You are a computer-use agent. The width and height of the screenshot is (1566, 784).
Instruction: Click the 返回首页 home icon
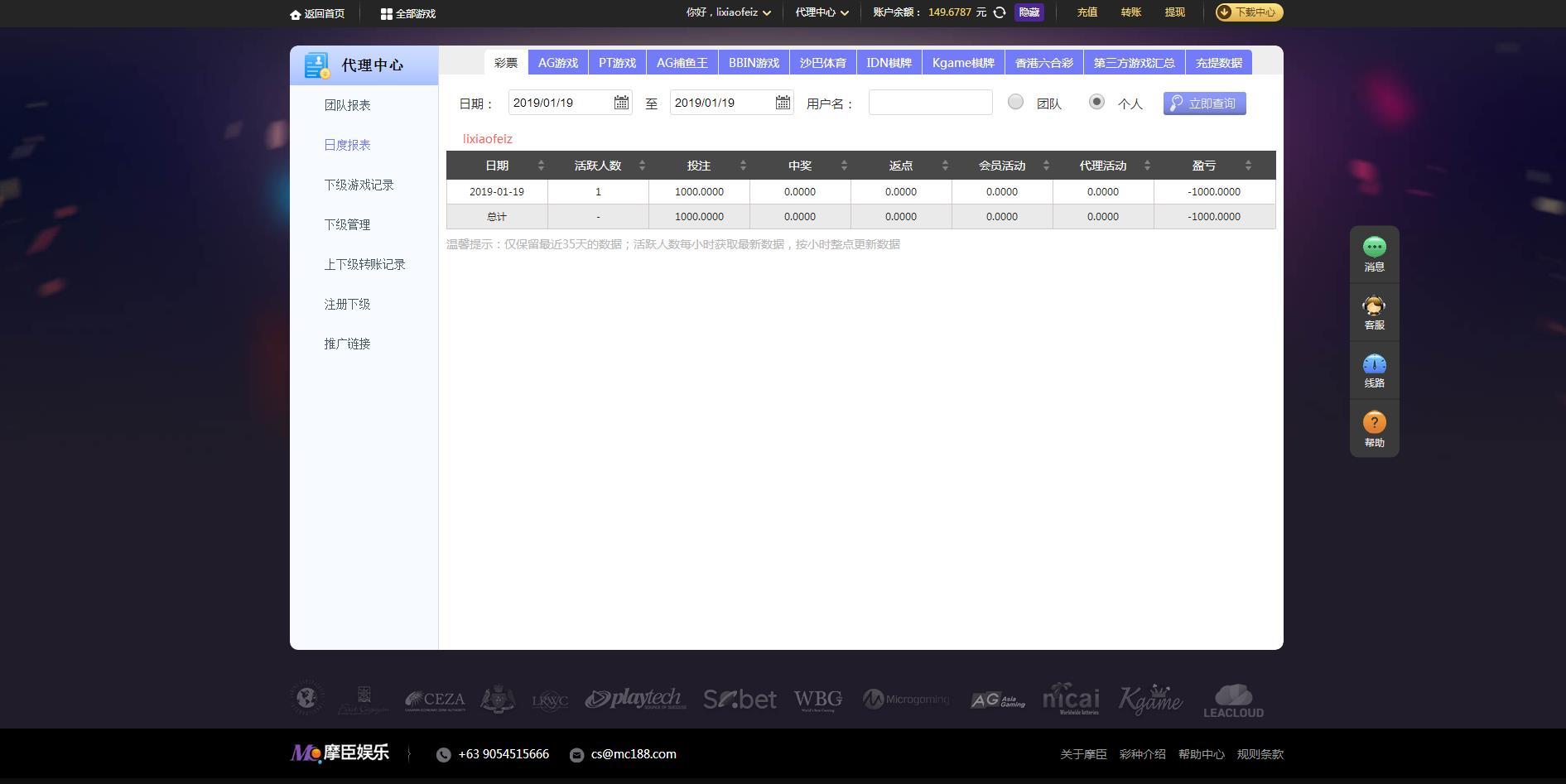click(x=296, y=13)
